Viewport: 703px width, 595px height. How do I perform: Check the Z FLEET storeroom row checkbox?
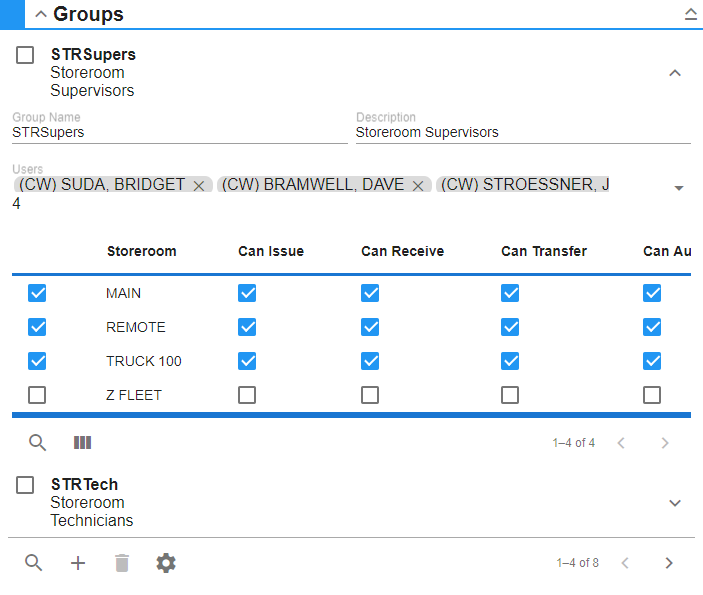37,395
